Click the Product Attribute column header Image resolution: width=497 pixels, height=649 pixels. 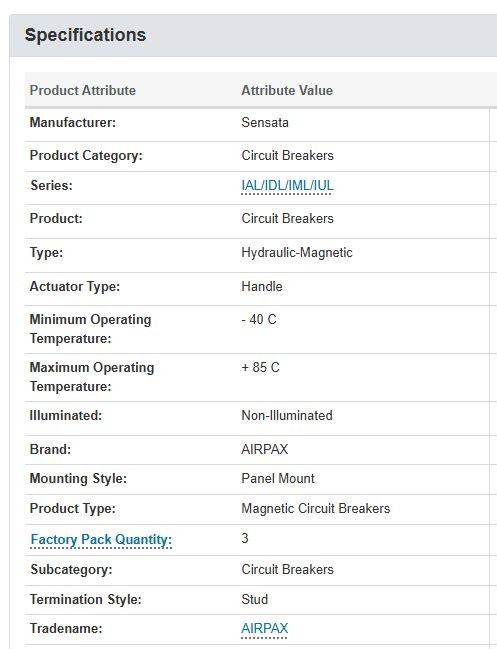click(x=83, y=90)
